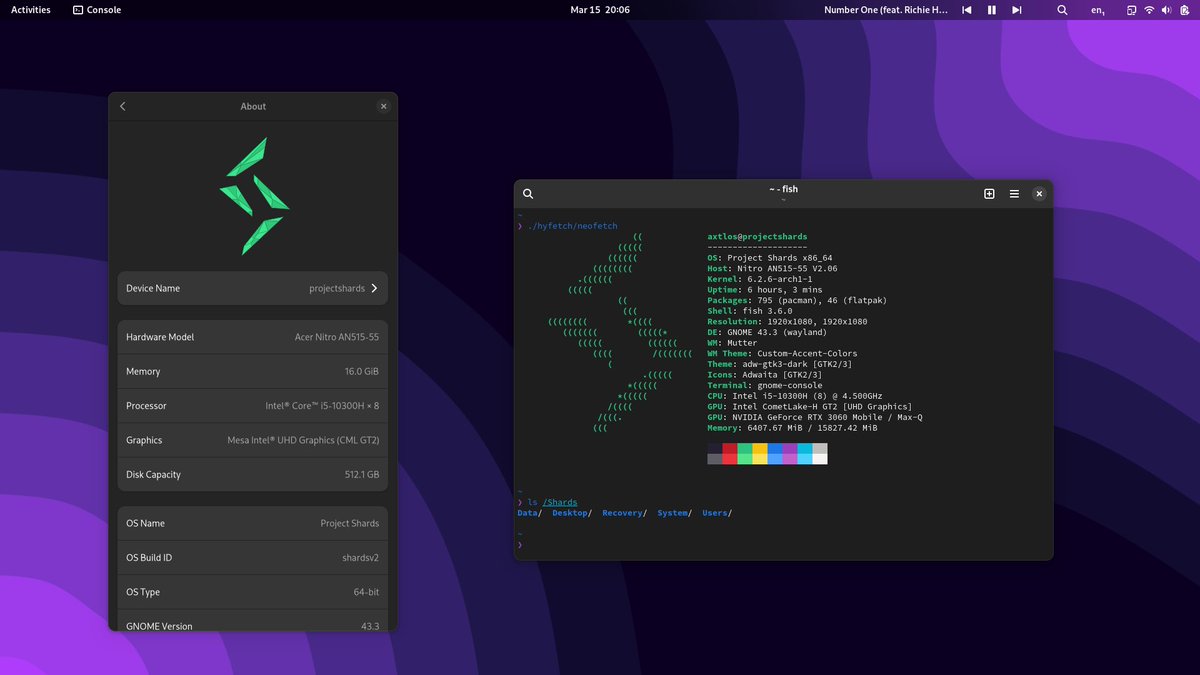The height and width of the screenshot is (675, 1200).
Task: Click axtlos@projectshards in the terminal
Action: coord(757,237)
